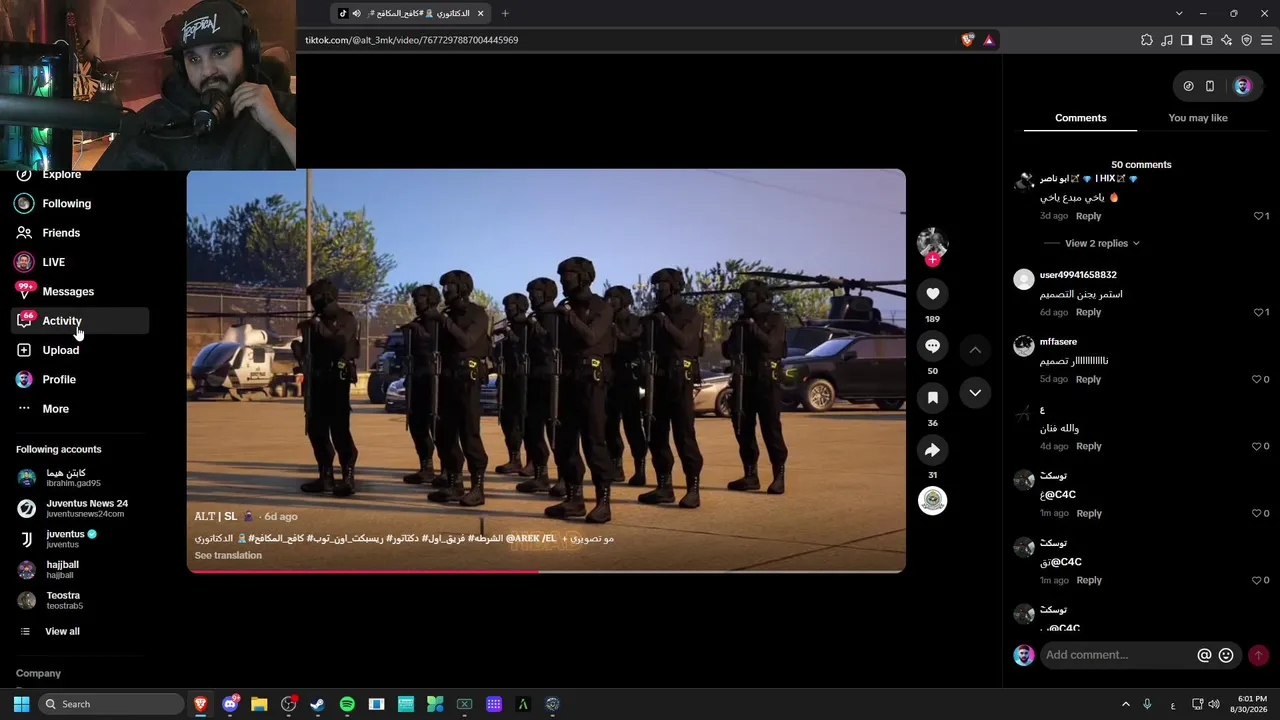This screenshot has height=720, width=1280.
Task: Open the Windows Start menu
Action: 21,704
